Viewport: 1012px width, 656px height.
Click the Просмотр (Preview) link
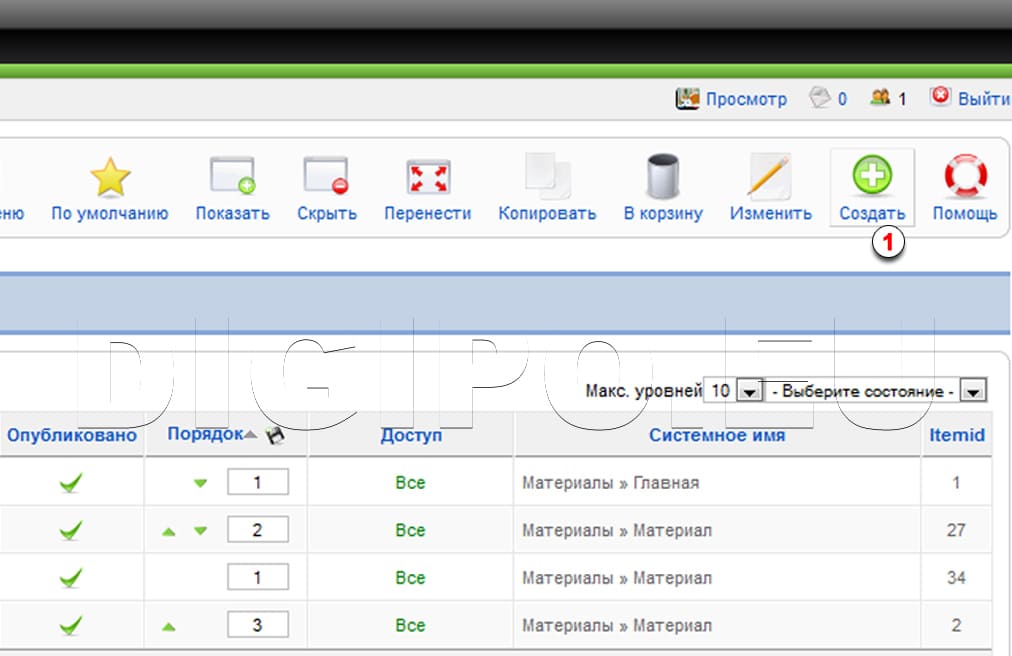(745, 99)
